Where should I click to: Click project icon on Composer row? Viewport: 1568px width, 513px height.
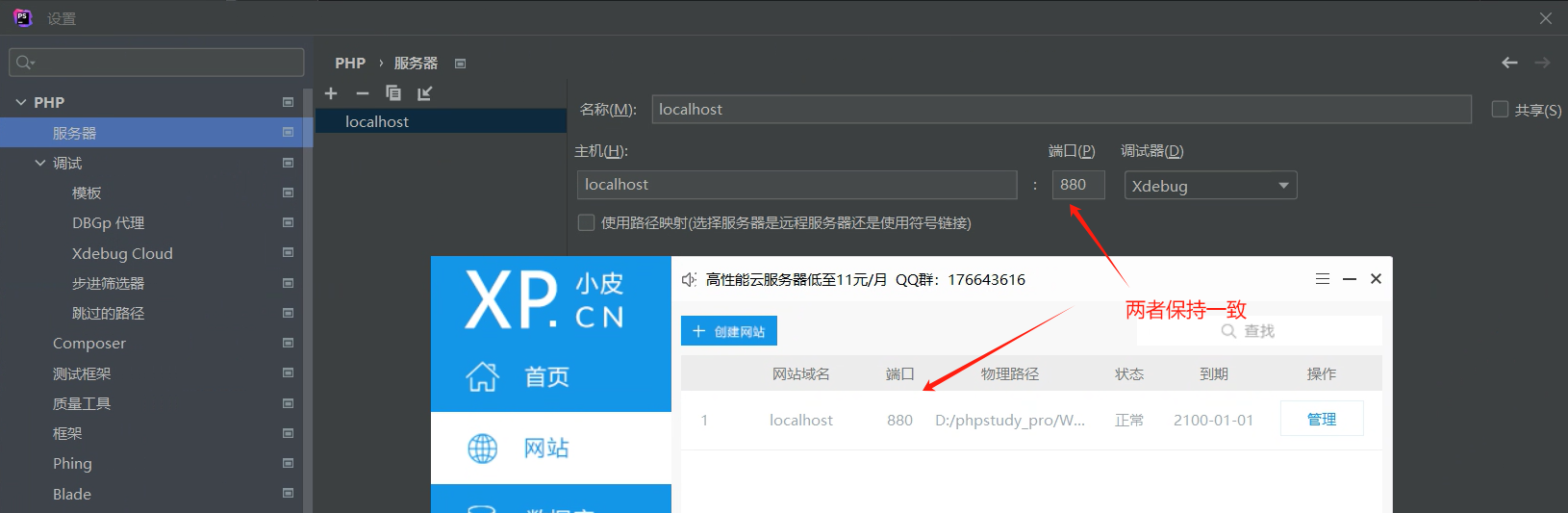coord(288,343)
